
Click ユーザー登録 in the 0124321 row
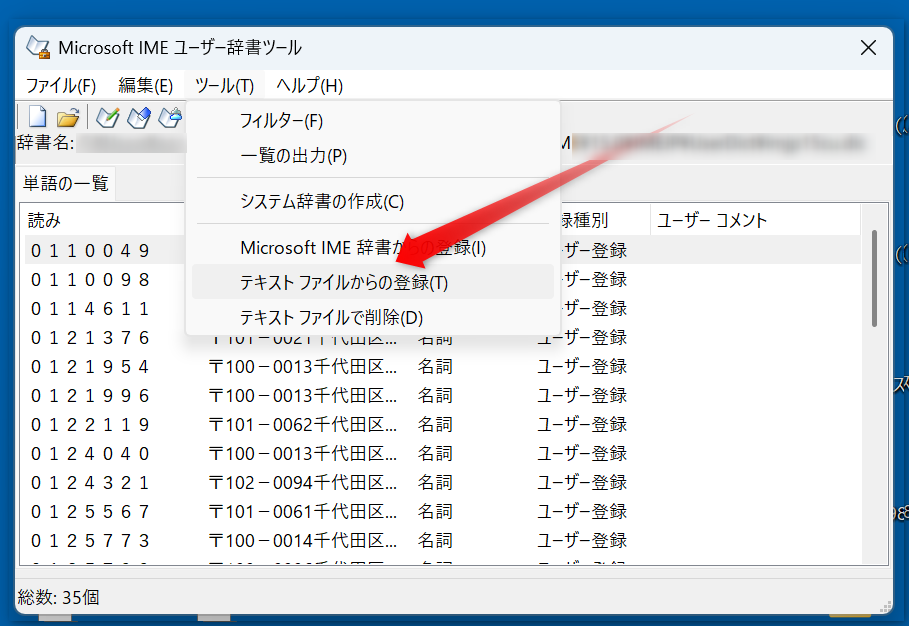(582, 482)
